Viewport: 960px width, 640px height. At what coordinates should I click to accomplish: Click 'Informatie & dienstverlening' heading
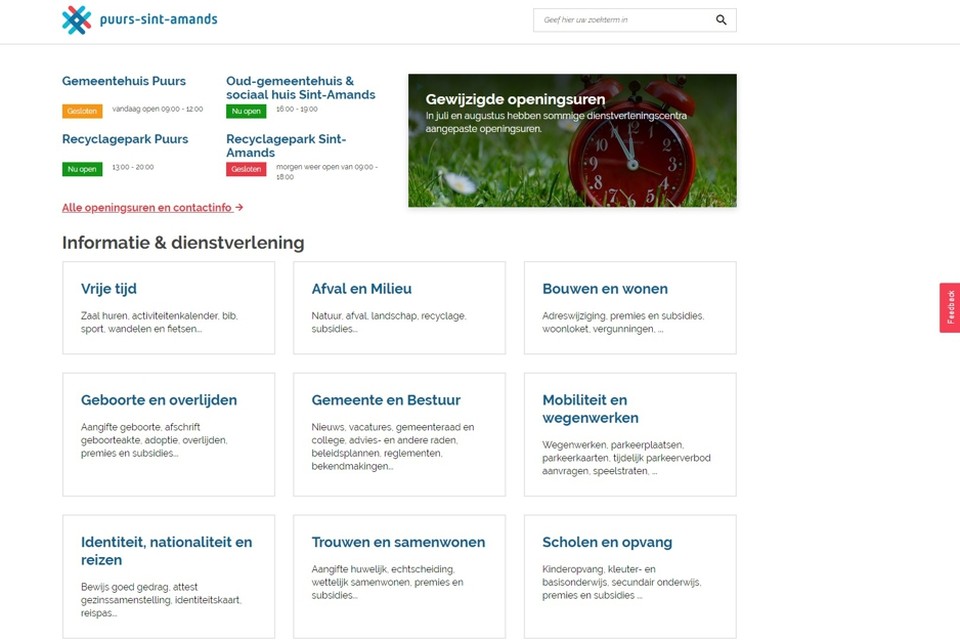(x=183, y=243)
